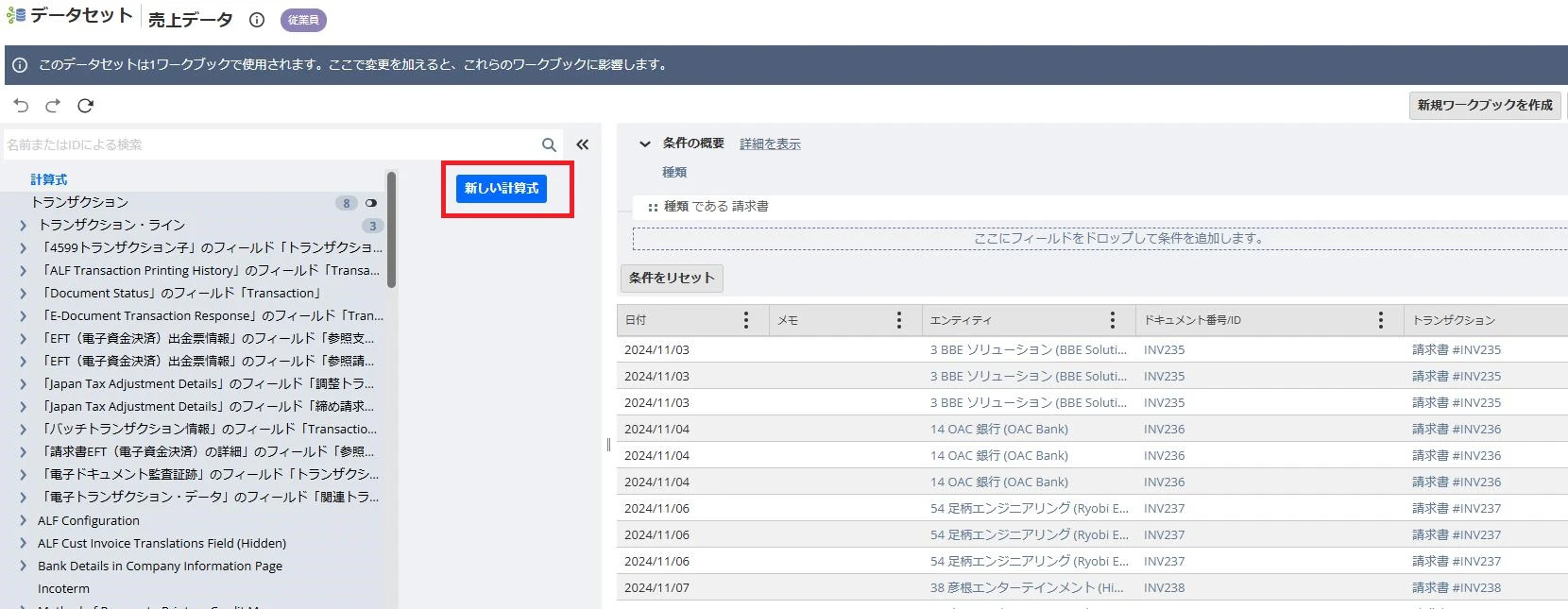Expand the Bank Details in Company Information Page node
This screenshot has height=609, width=1568.
pos(23,567)
